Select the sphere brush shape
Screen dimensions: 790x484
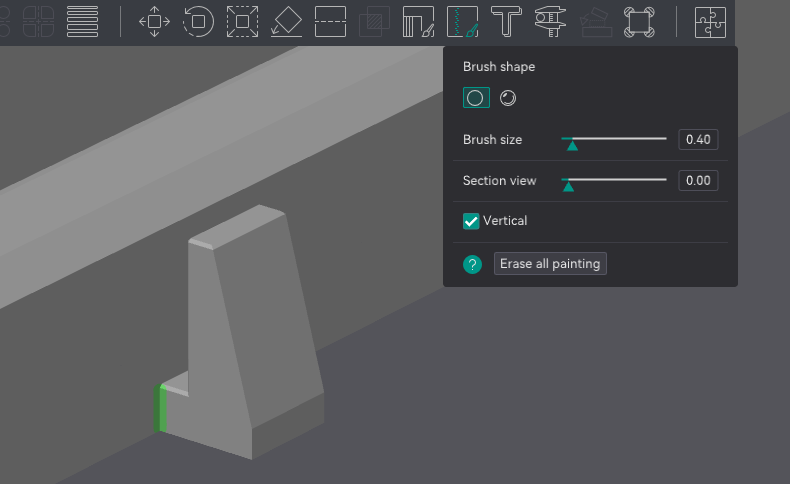coord(508,98)
